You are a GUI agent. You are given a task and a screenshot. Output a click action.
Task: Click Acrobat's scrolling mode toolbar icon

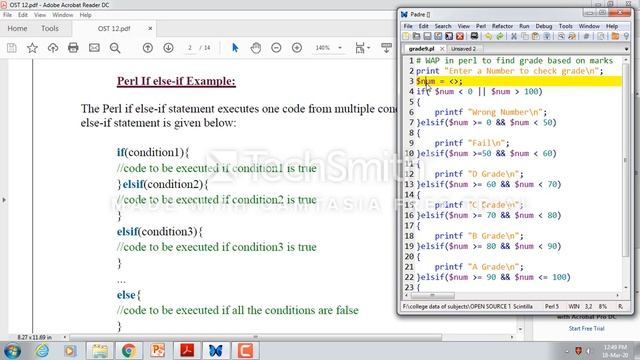click(386, 48)
